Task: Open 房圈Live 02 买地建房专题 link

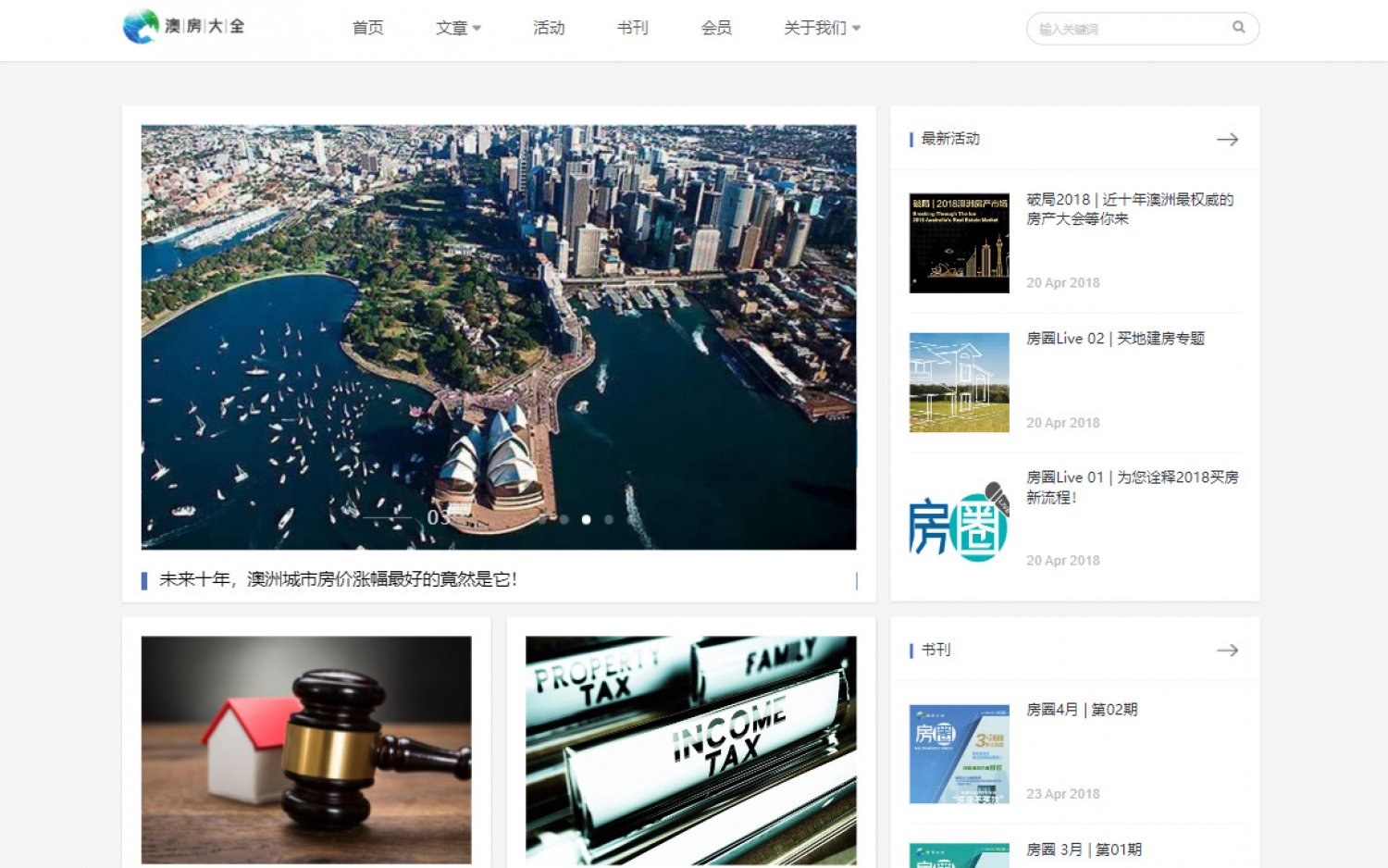Action: [1115, 339]
